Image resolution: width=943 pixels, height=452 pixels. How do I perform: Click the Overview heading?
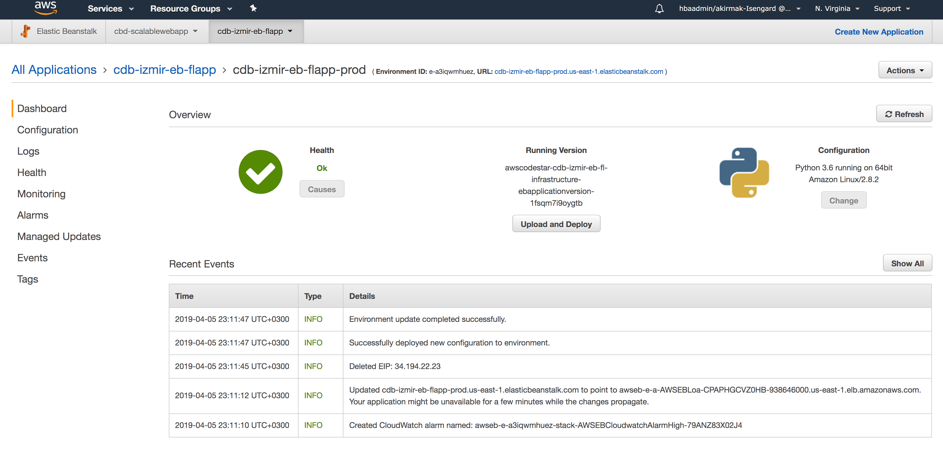coord(190,114)
